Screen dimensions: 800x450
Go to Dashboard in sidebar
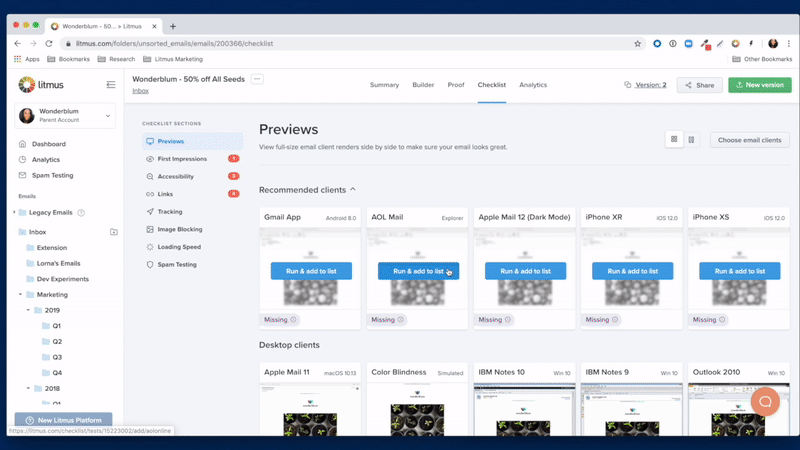48,144
